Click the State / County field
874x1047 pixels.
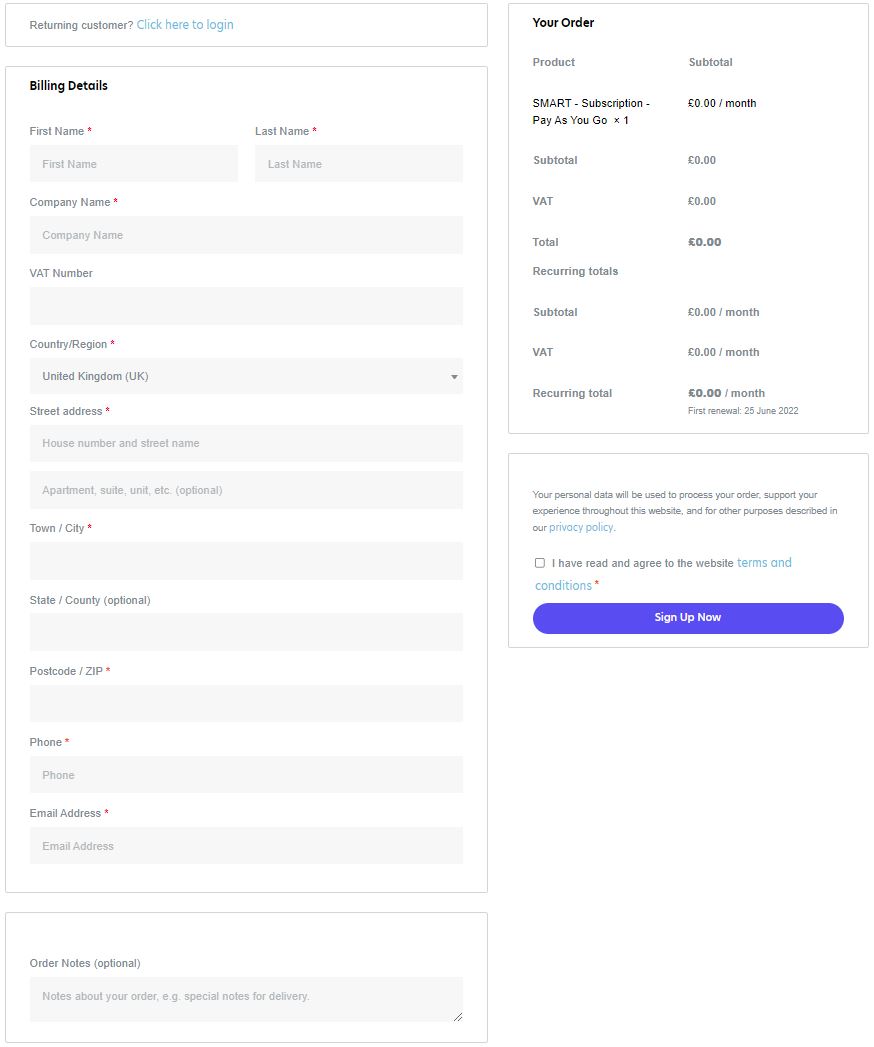[246, 632]
